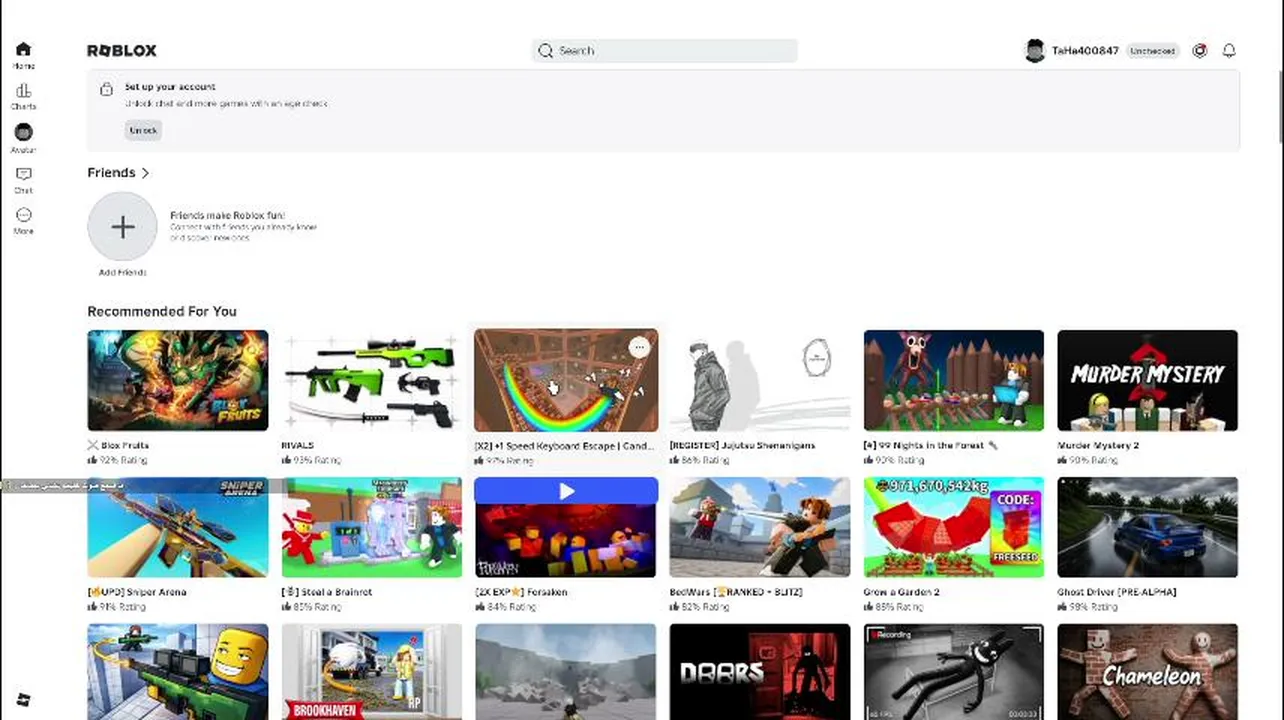Click the Add Friends plus button
The width and height of the screenshot is (1284, 720).
122,228
